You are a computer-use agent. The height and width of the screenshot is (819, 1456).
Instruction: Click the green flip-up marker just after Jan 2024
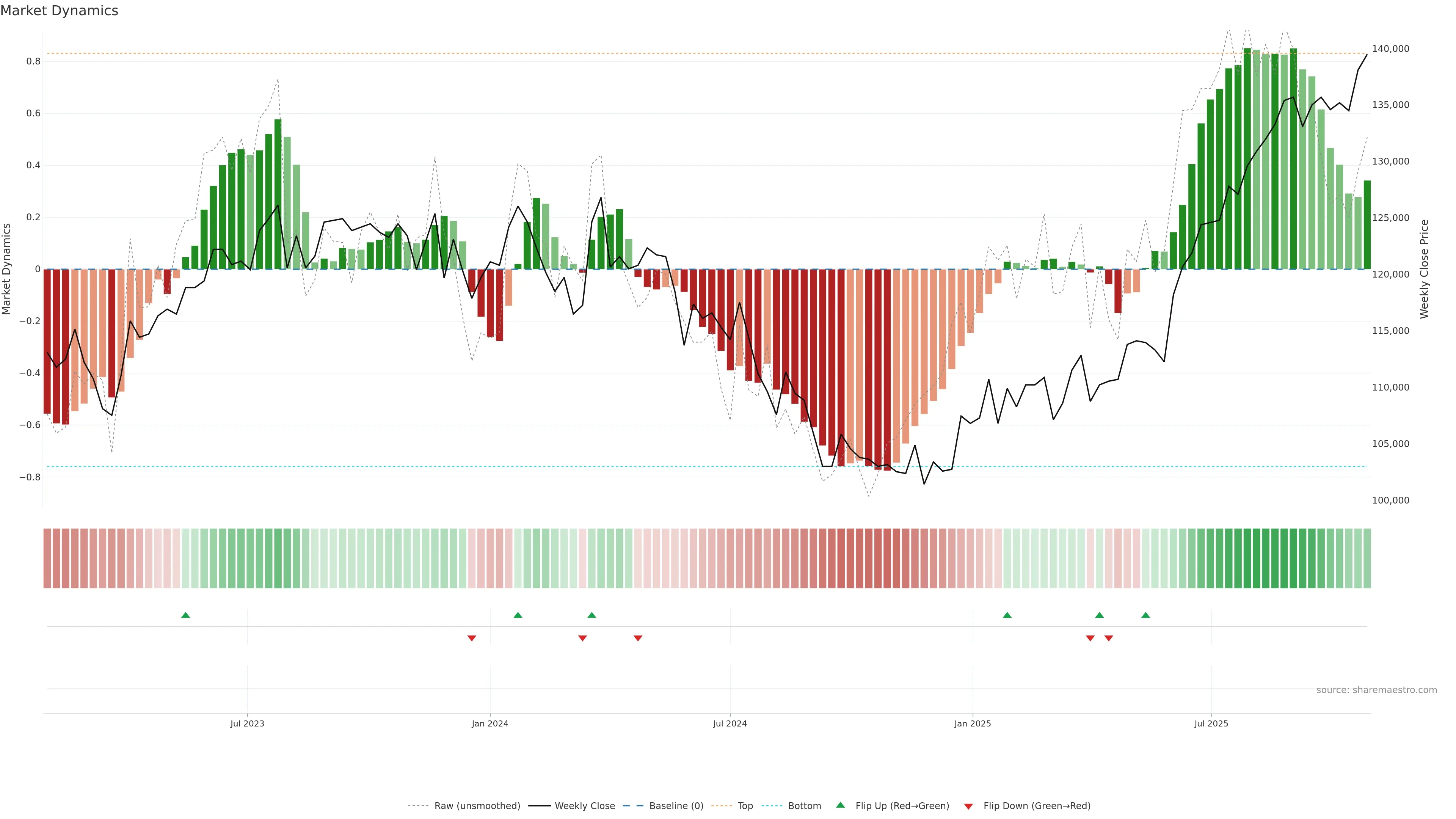[x=518, y=615]
